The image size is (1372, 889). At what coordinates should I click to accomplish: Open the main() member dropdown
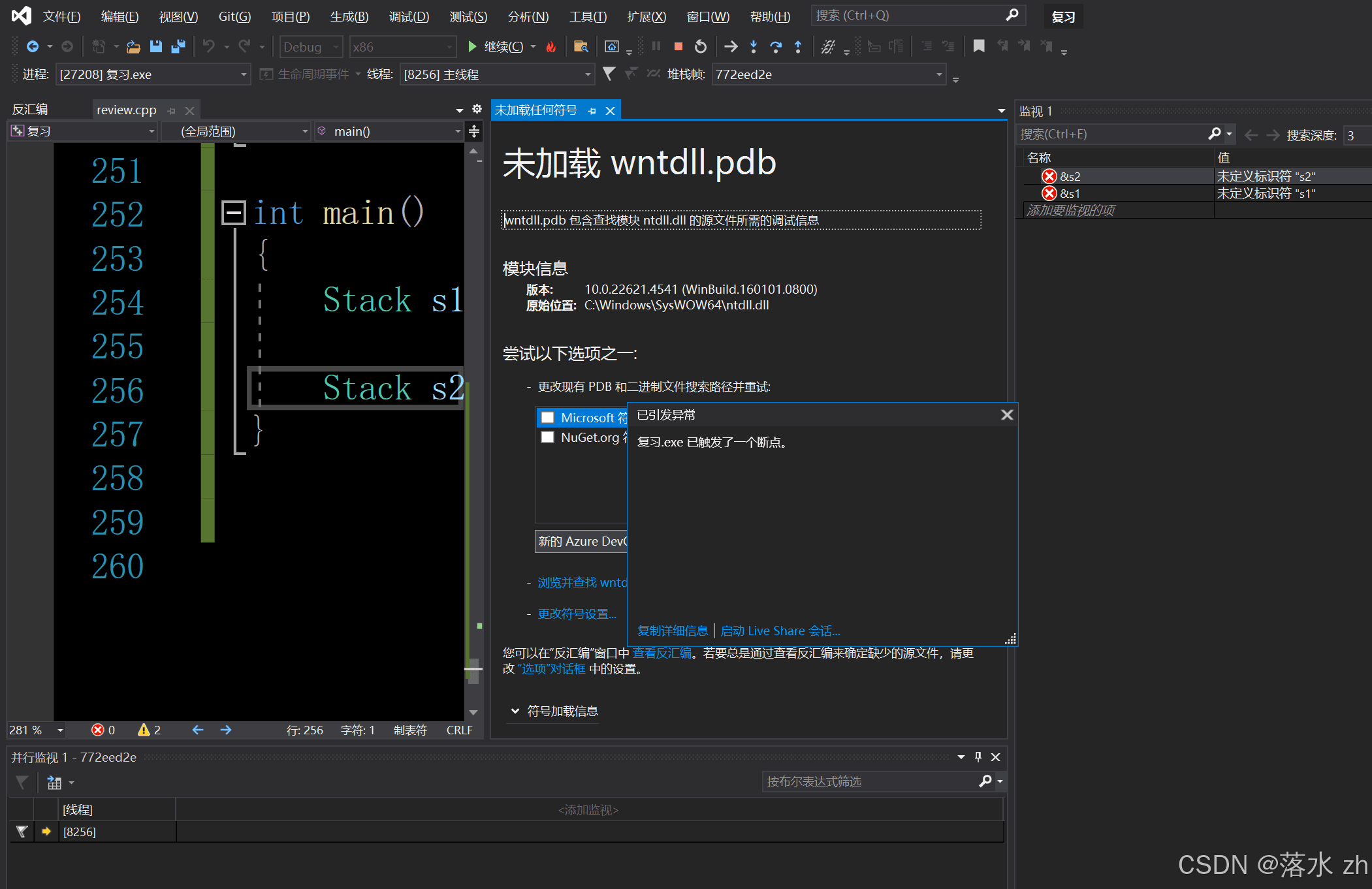389,131
